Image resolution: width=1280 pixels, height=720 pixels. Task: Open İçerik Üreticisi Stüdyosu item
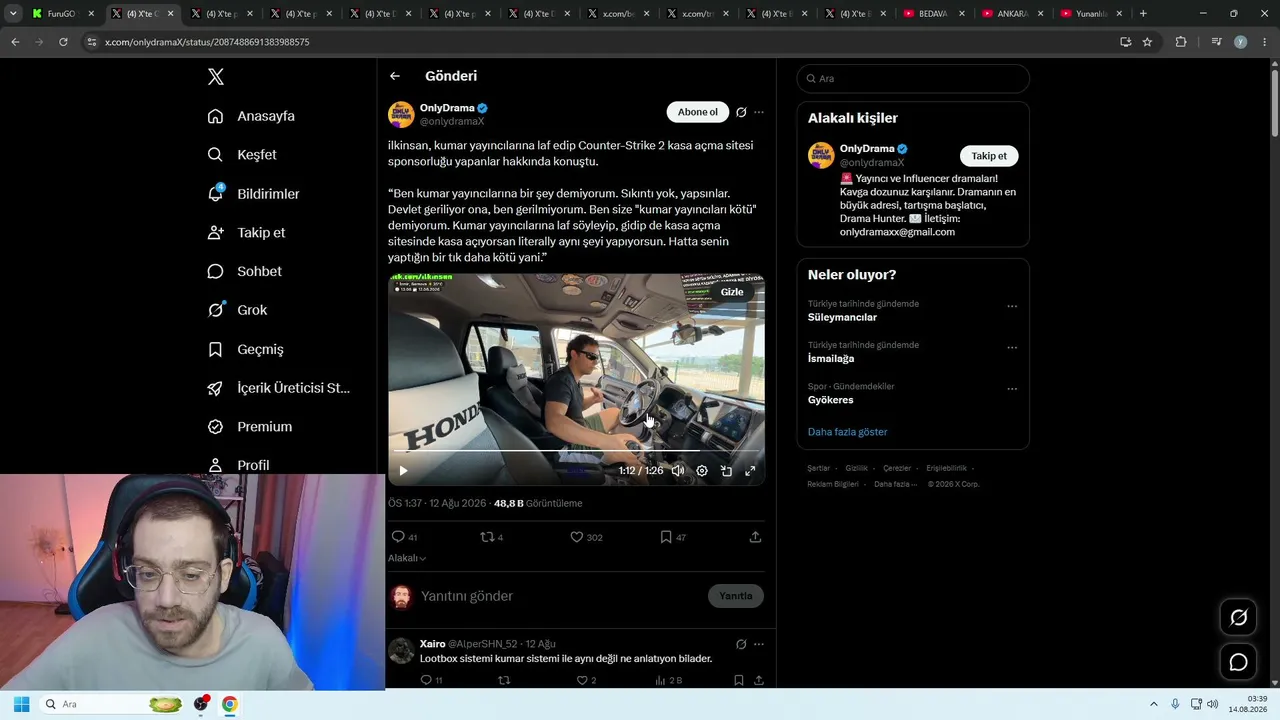point(278,388)
